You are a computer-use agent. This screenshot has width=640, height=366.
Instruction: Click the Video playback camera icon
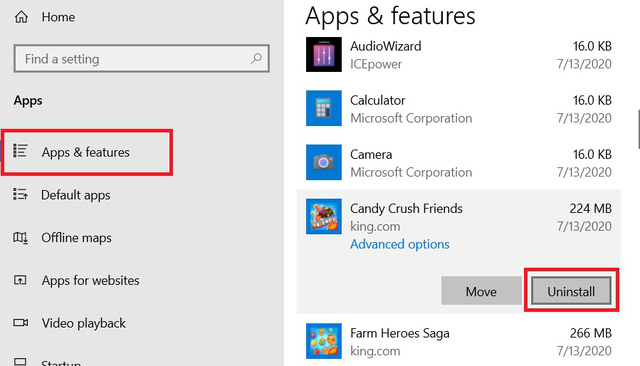click(x=20, y=323)
